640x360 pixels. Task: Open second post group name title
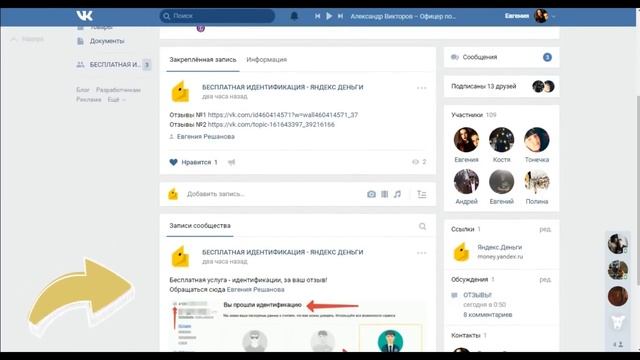point(282,252)
